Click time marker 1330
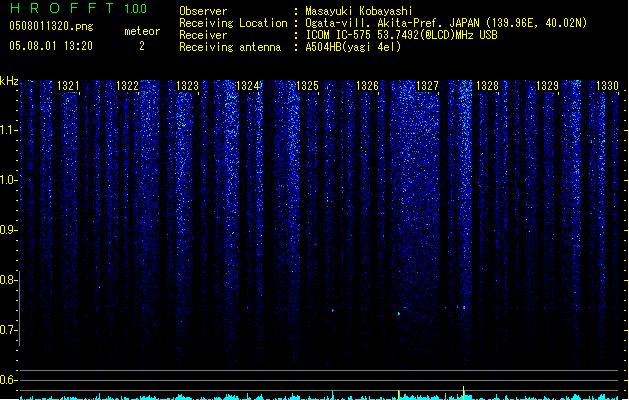Image resolution: width=629 pixels, height=400 pixels. coord(607,86)
